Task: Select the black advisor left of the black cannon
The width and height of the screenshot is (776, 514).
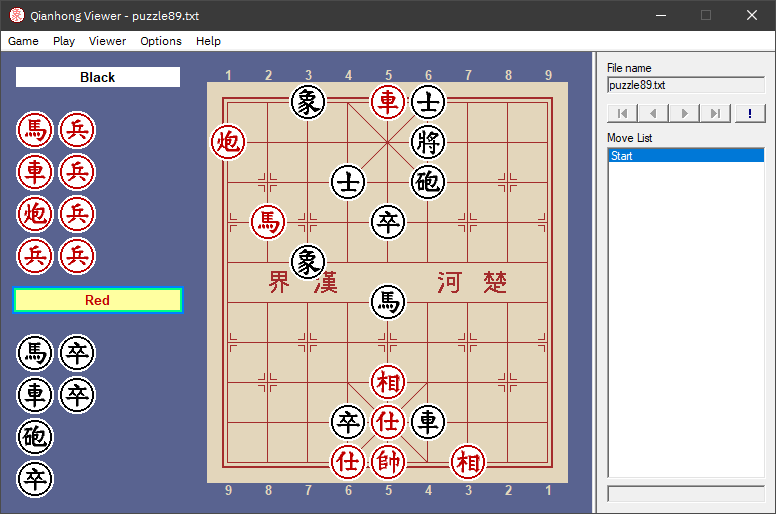Action: click(x=348, y=182)
